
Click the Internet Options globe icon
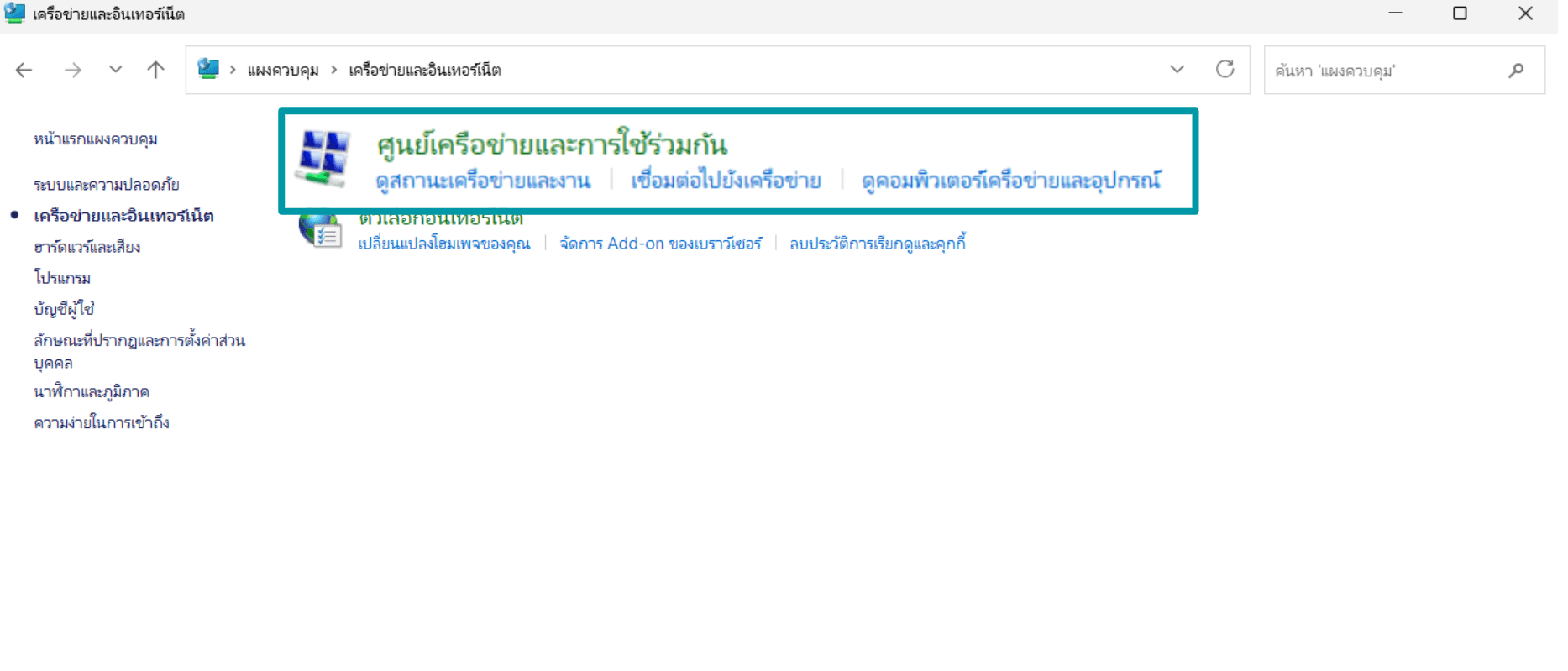coord(320,231)
